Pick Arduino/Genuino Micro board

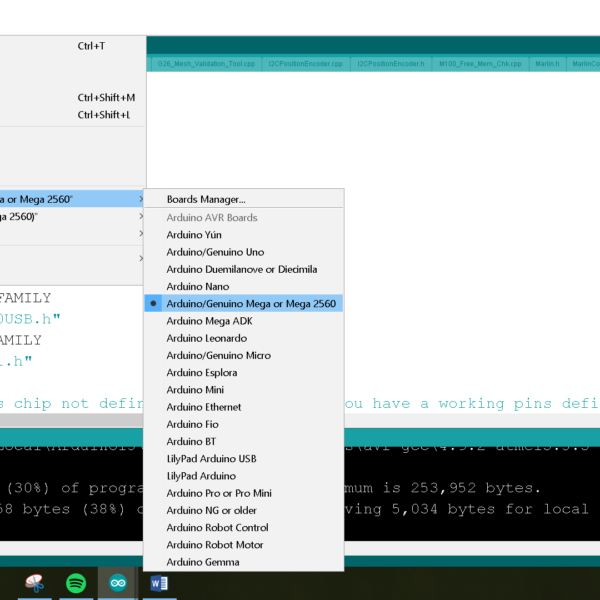pyautogui.click(x=243, y=355)
